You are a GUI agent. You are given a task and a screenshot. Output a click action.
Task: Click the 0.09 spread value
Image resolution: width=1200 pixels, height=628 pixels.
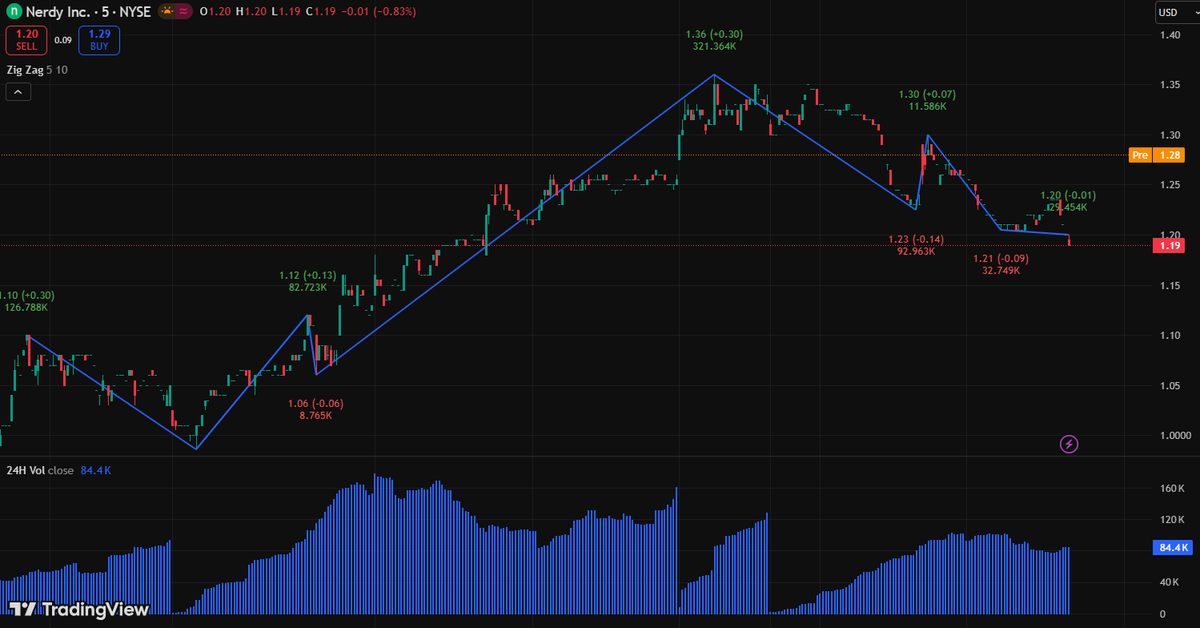coord(63,40)
